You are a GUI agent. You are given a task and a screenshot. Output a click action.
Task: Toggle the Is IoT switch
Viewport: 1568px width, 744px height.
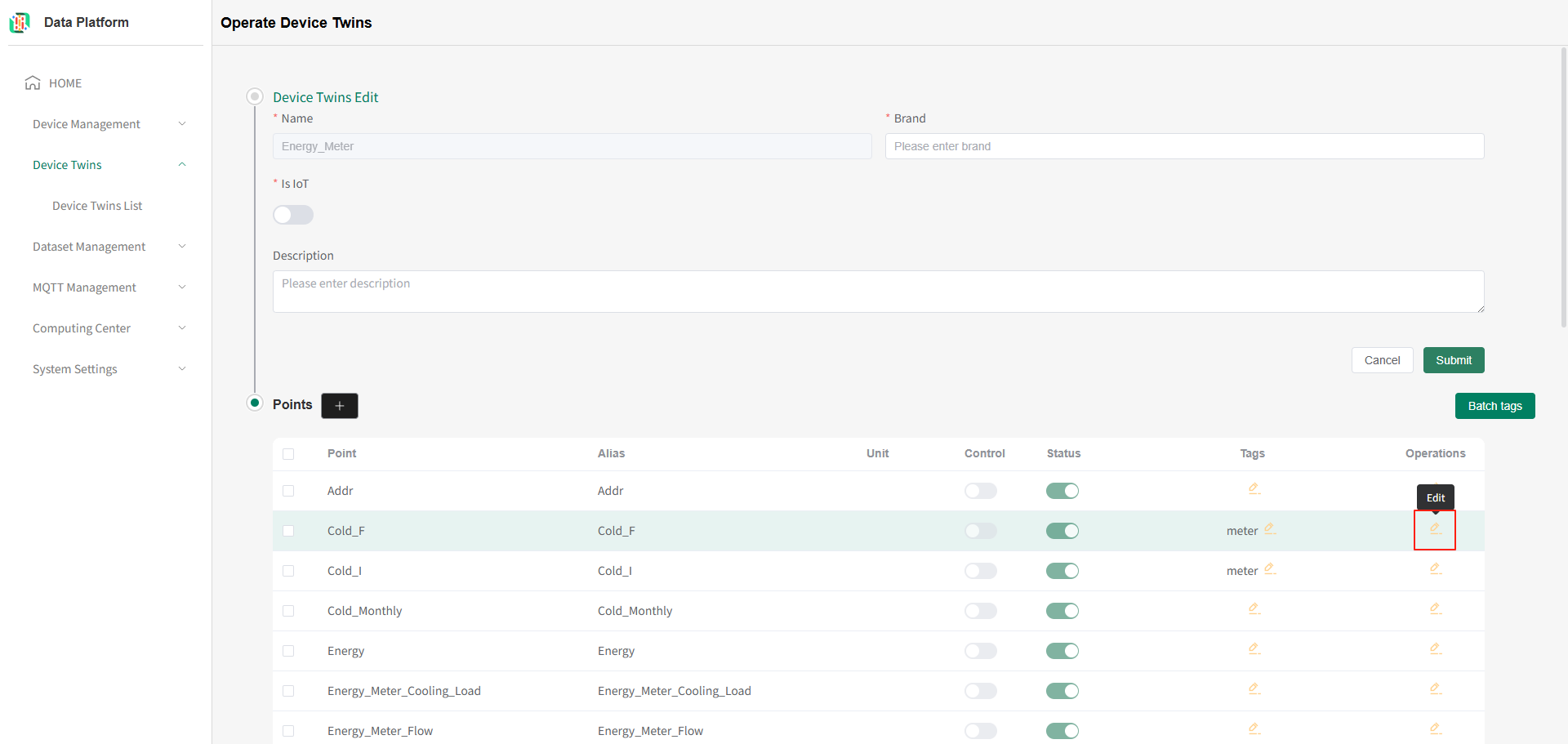[x=293, y=215]
